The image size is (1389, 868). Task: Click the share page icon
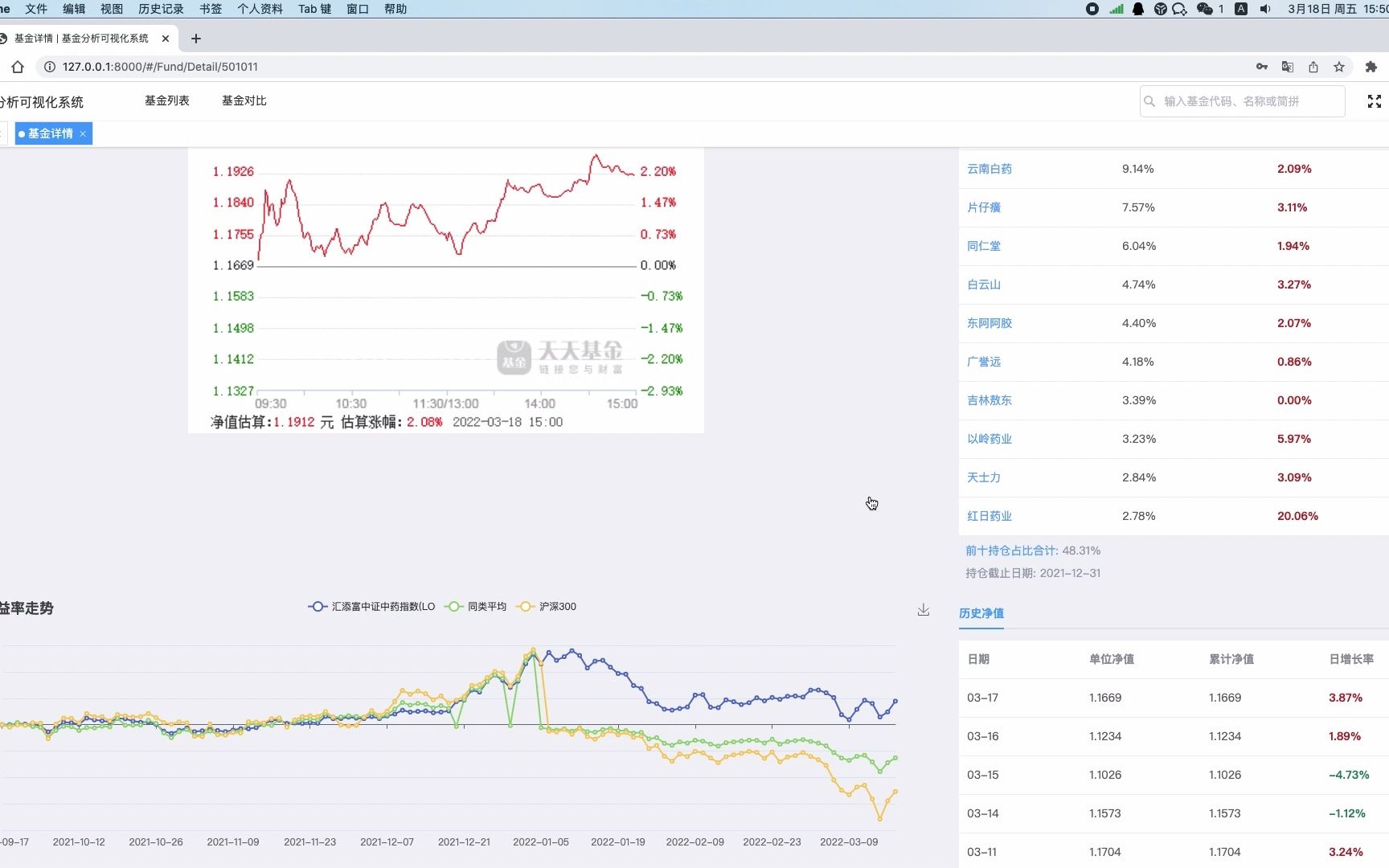(1313, 67)
